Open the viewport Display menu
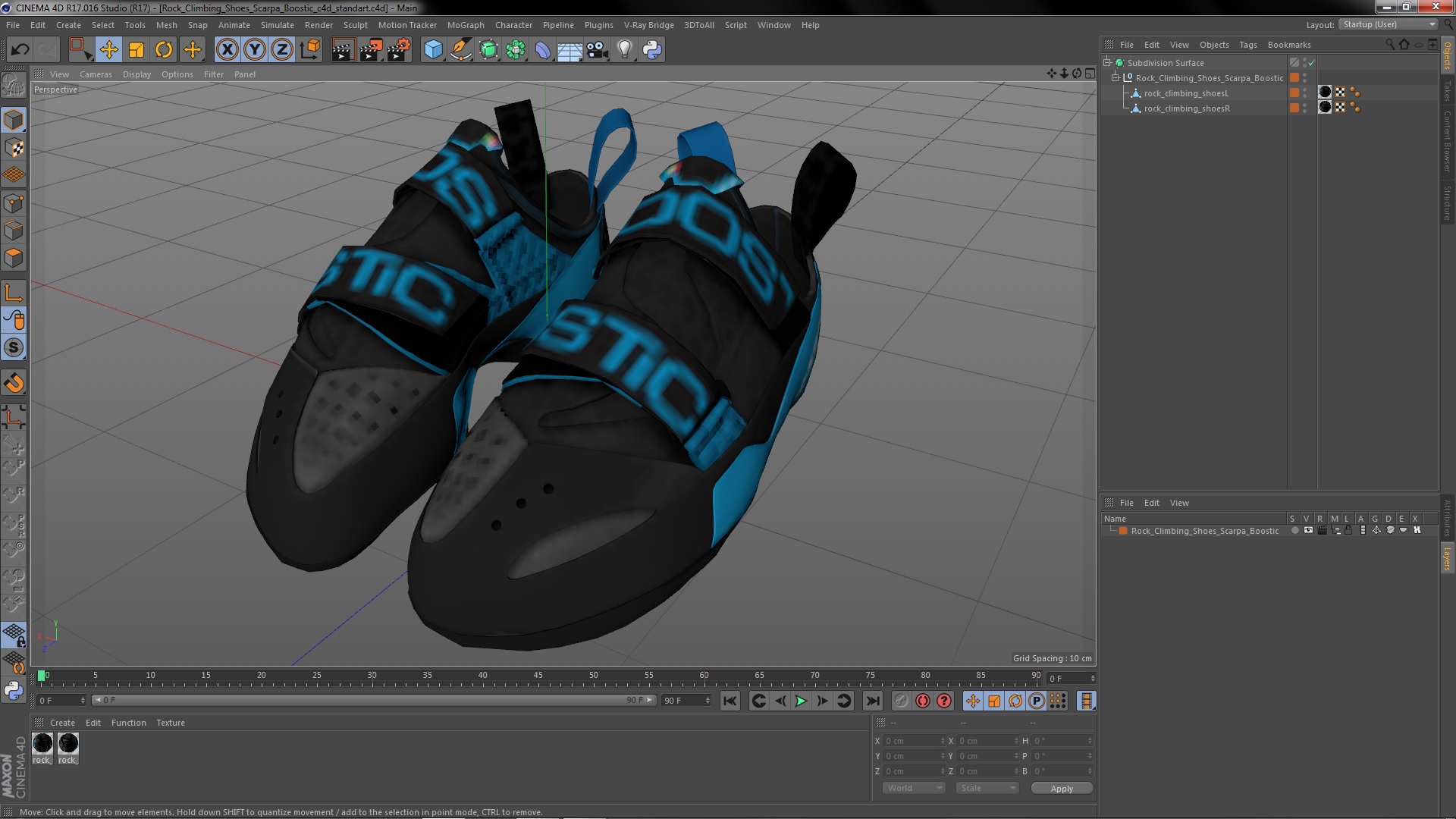1456x819 pixels. [136, 74]
